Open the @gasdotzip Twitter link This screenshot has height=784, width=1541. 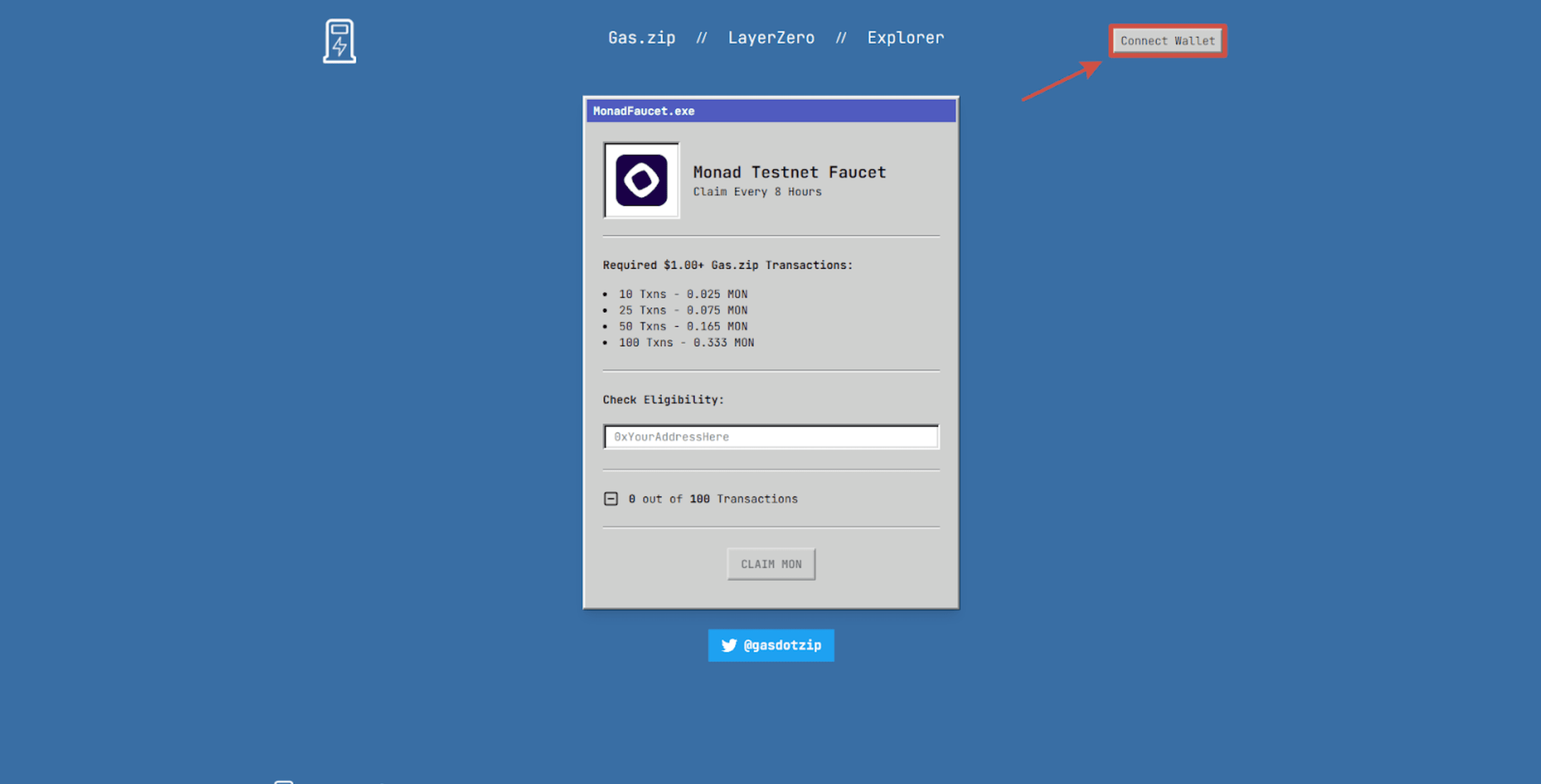781,645
